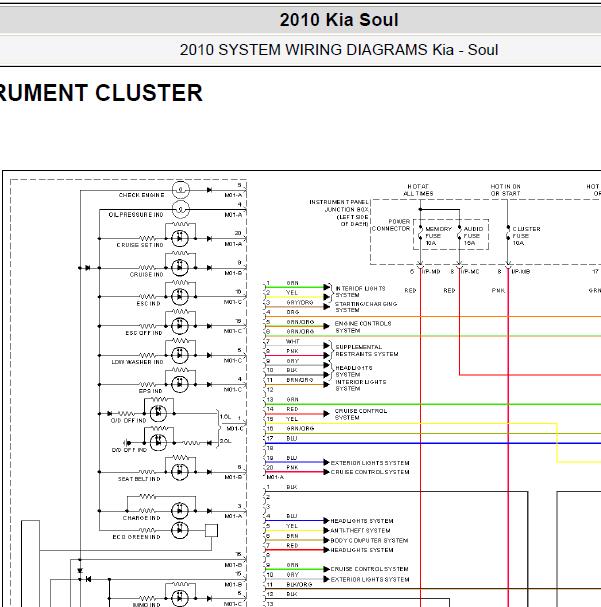
Task: Click the blue wire at pin 17
Action: [433, 443]
